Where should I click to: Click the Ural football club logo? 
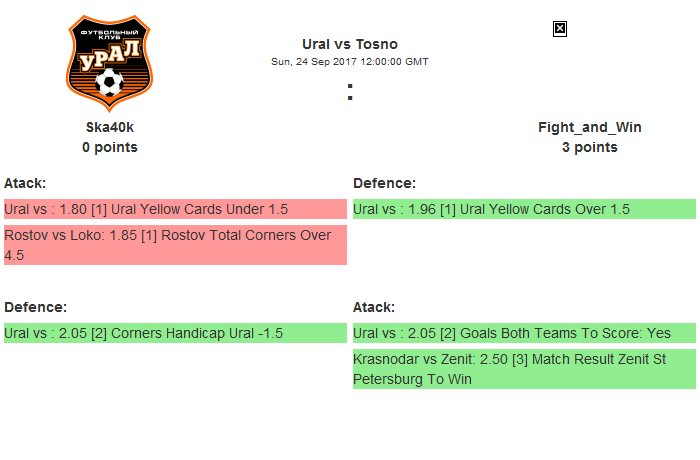tap(110, 62)
